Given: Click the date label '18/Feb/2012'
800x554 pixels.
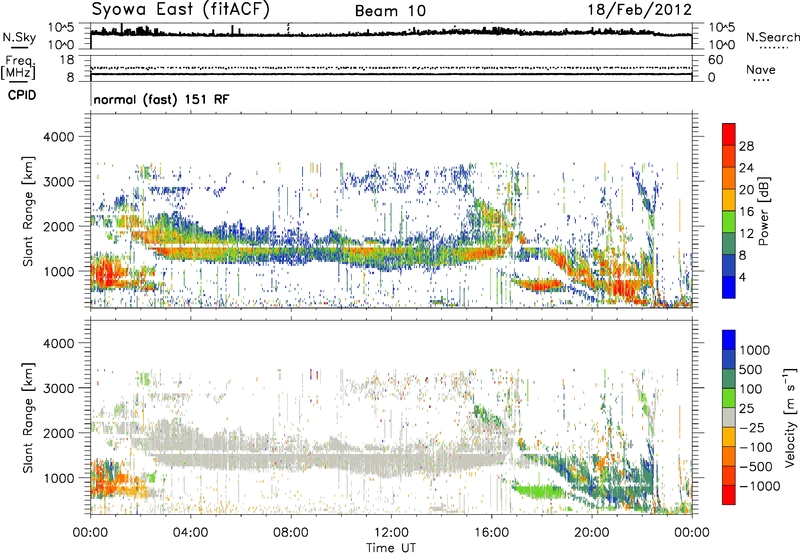Looking at the screenshot, I should 639,10.
